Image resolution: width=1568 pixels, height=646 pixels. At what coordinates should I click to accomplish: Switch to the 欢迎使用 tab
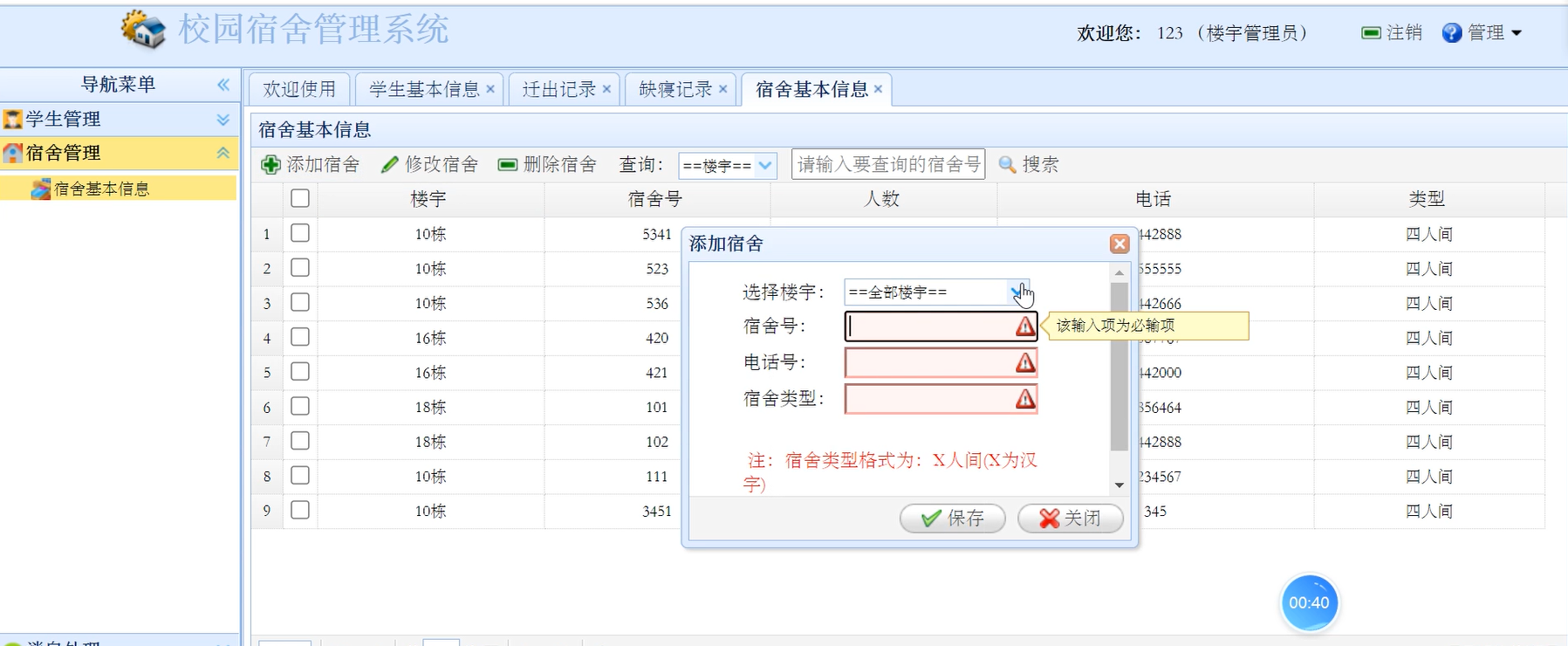299,89
